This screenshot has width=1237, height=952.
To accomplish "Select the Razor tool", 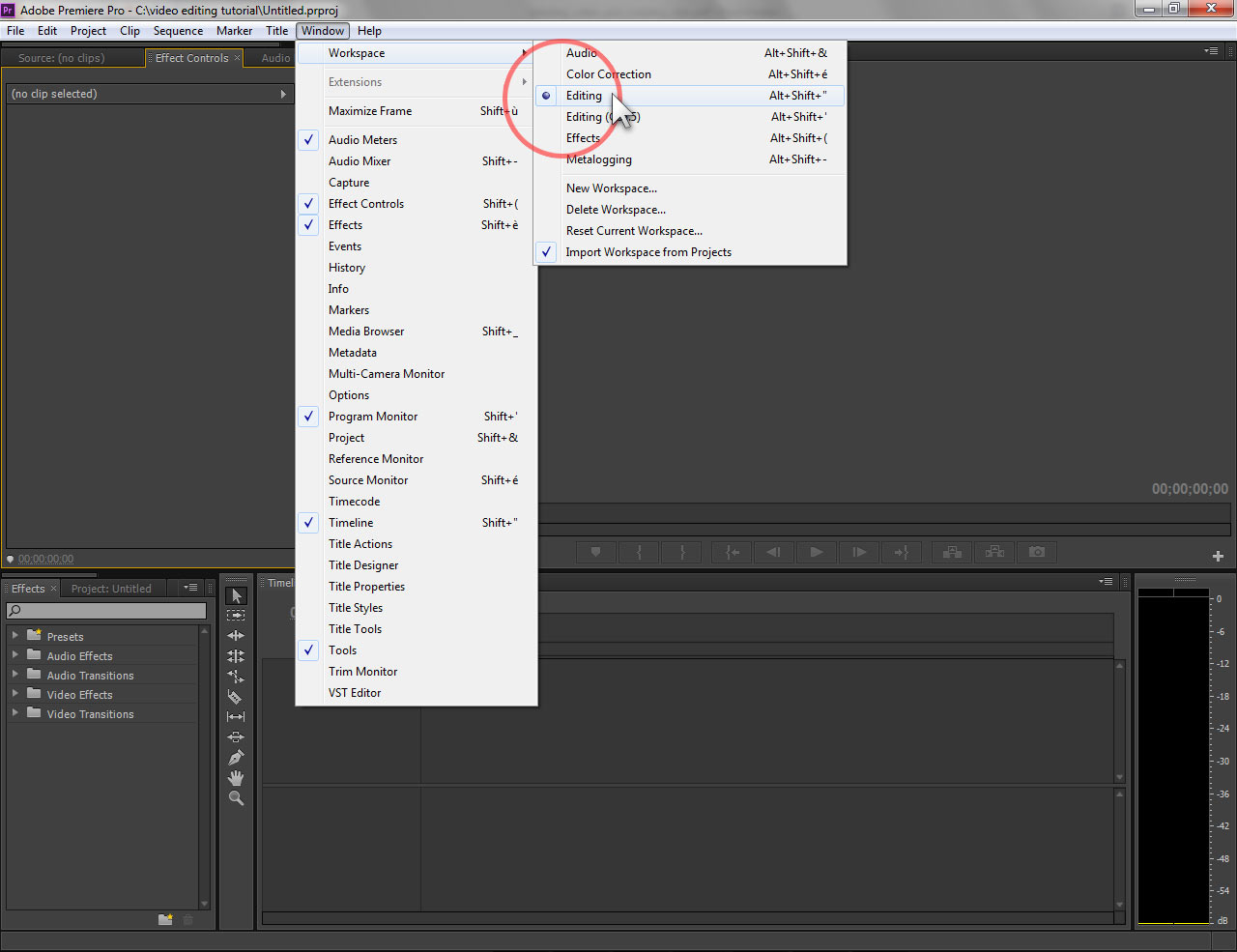I will tap(236, 697).
